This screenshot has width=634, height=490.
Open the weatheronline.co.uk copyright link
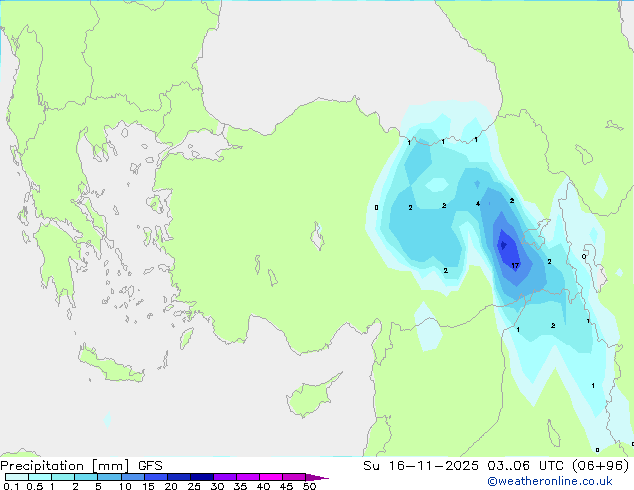[x=550, y=481]
